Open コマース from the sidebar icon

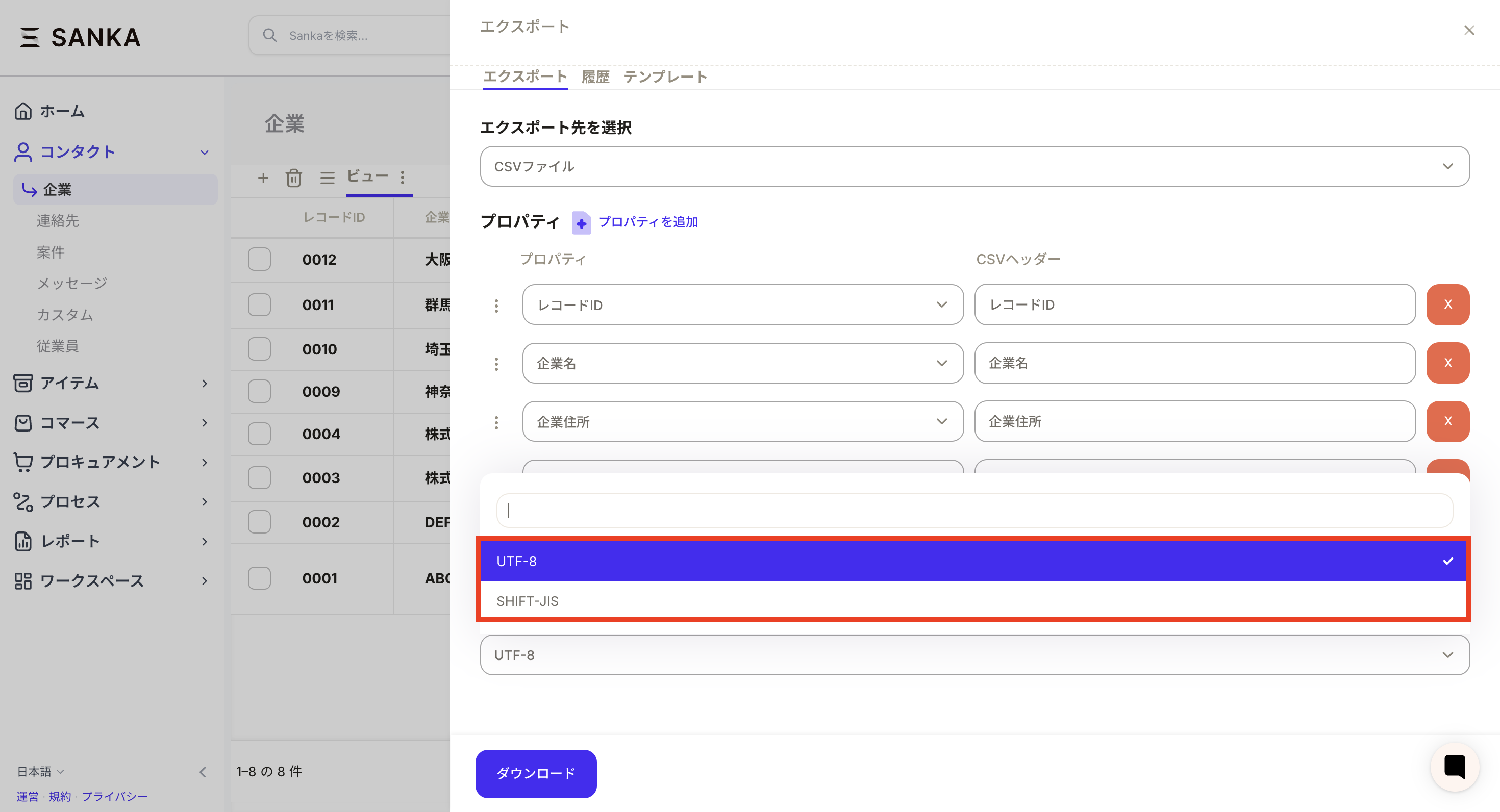point(23,423)
